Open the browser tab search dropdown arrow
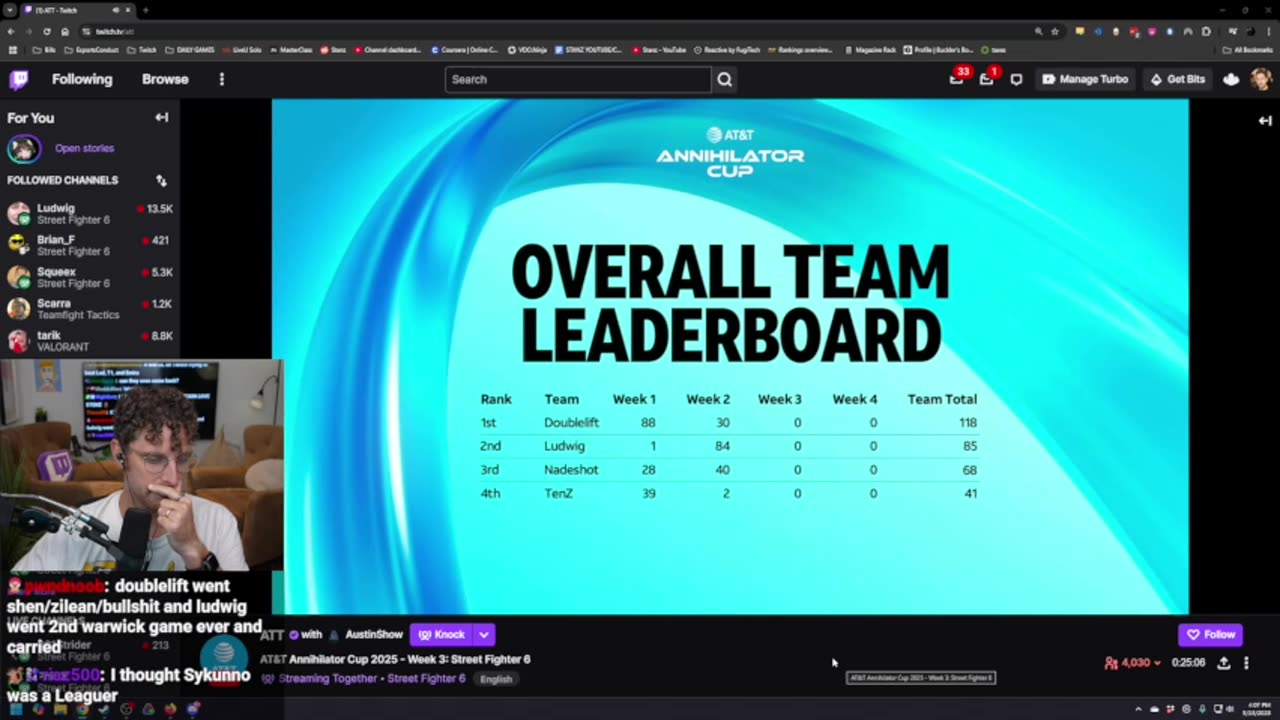The image size is (1280, 720). point(8,10)
